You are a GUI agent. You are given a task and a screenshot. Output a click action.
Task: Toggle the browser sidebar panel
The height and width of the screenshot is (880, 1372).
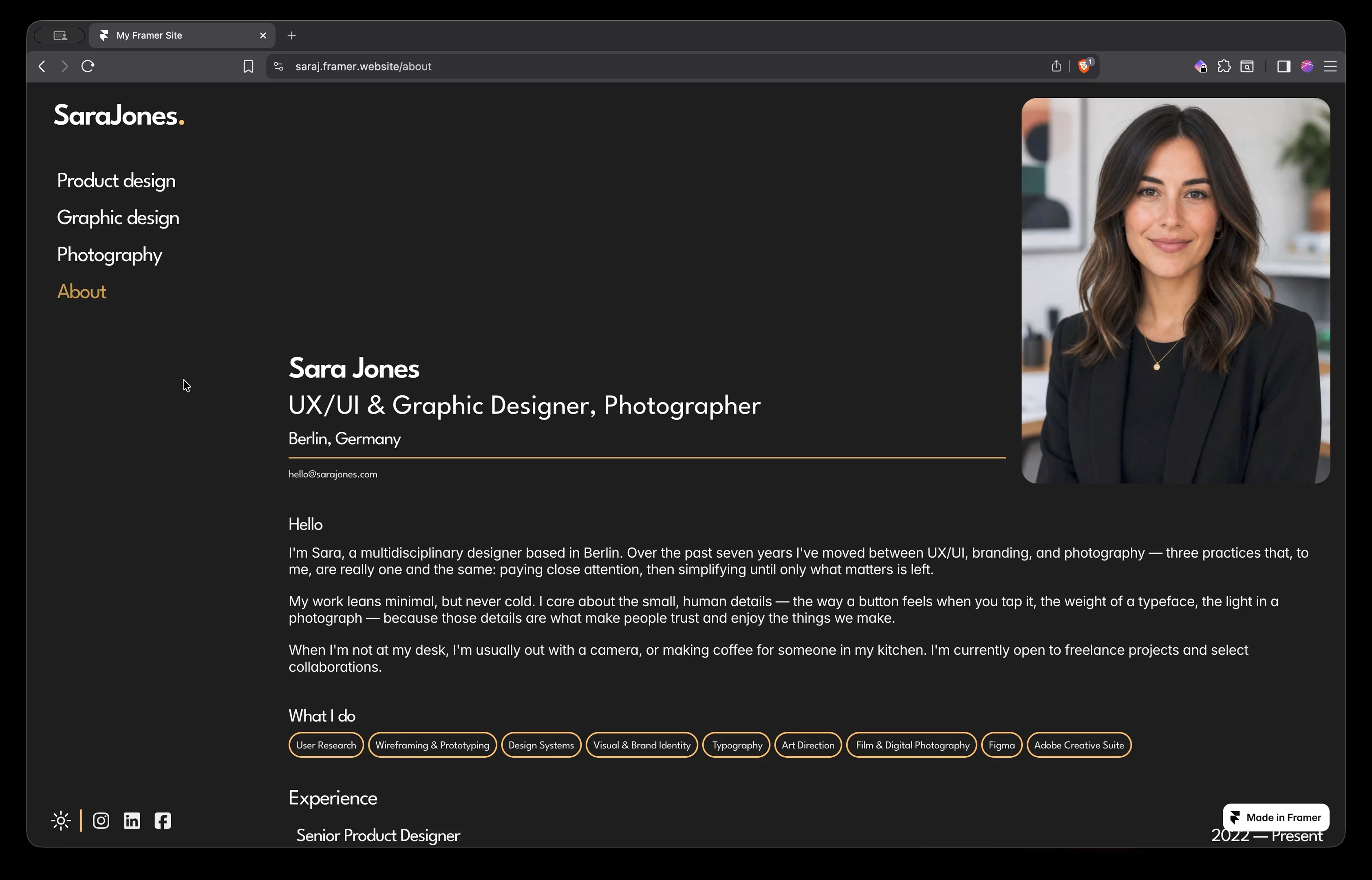(1284, 66)
